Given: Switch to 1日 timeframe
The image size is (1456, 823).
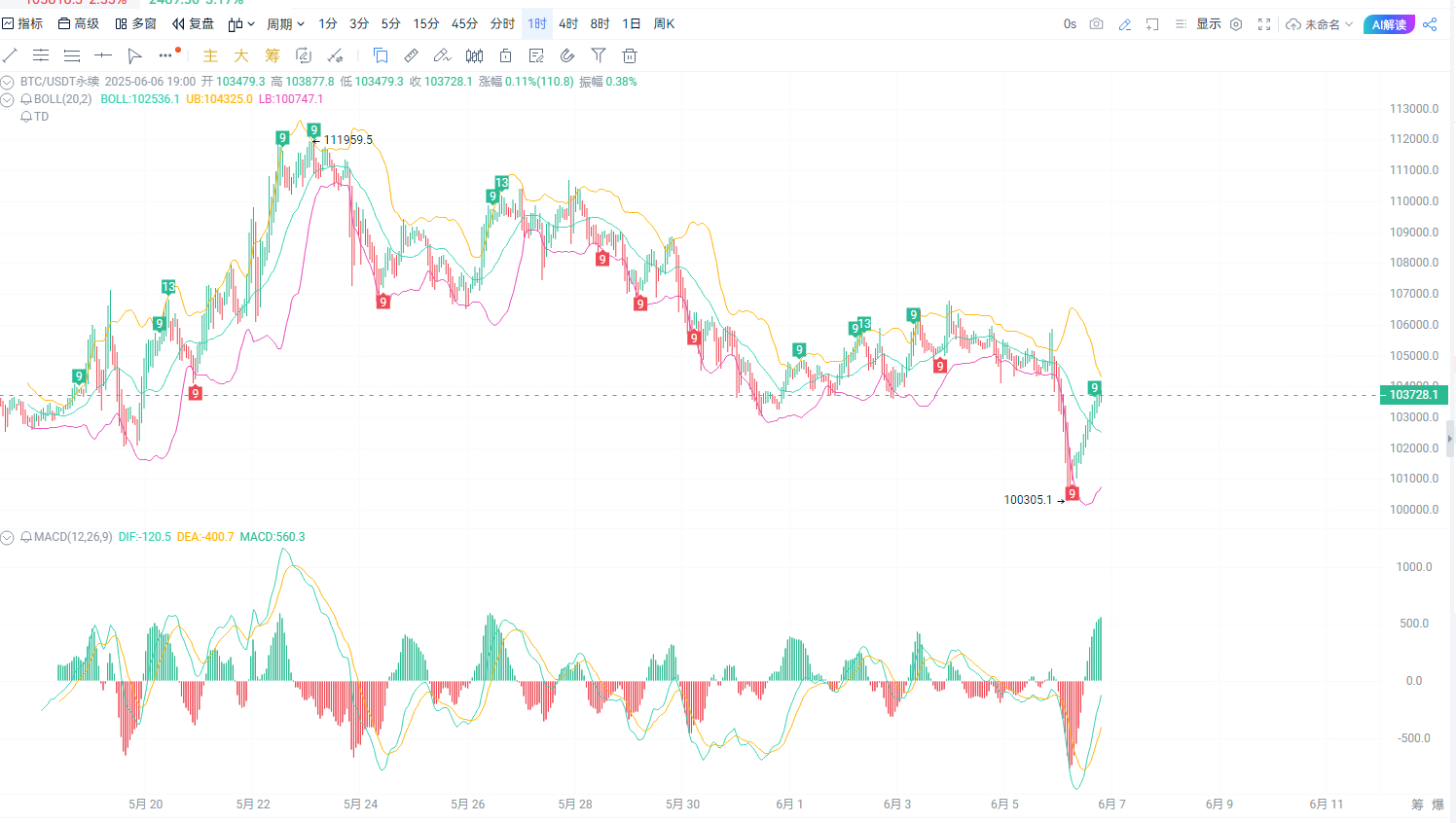Looking at the screenshot, I should pos(632,23).
